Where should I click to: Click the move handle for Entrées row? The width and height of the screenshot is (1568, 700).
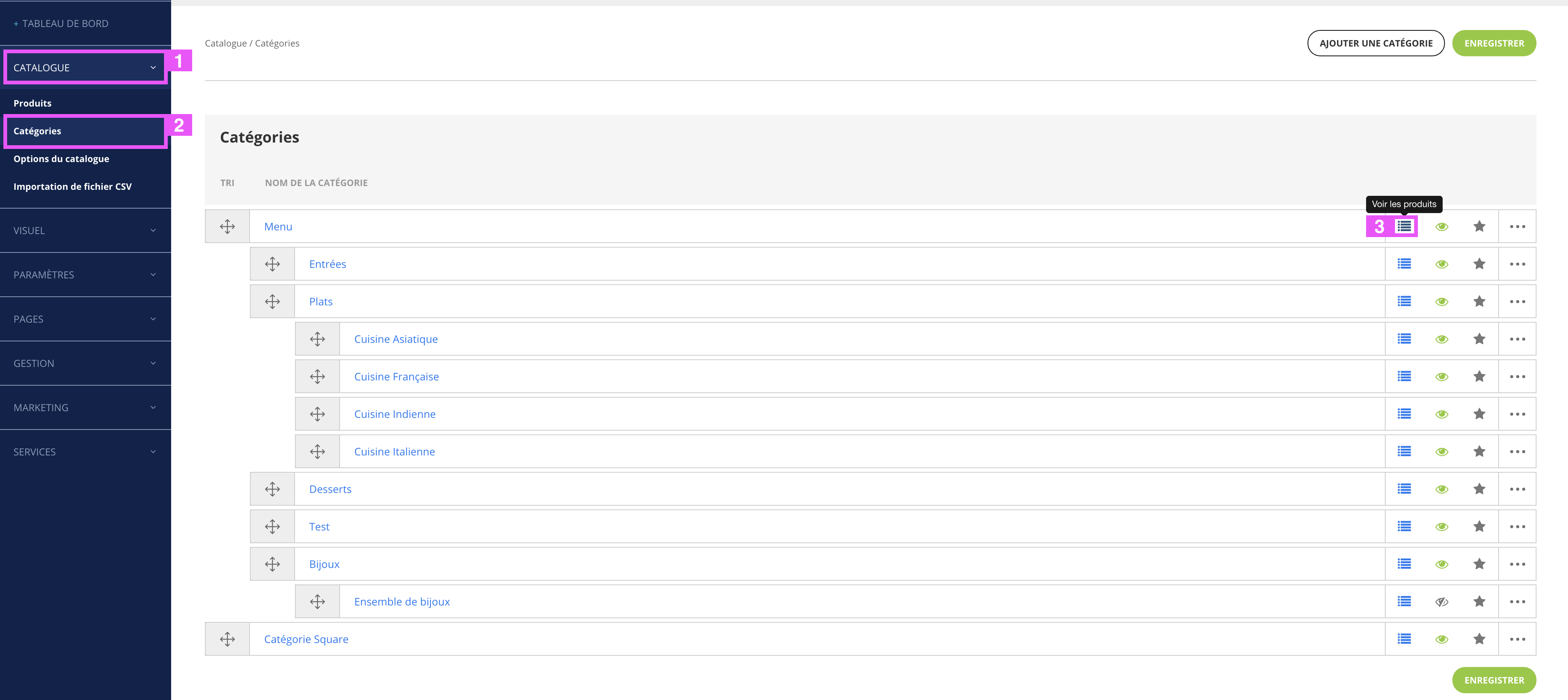[272, 264]
